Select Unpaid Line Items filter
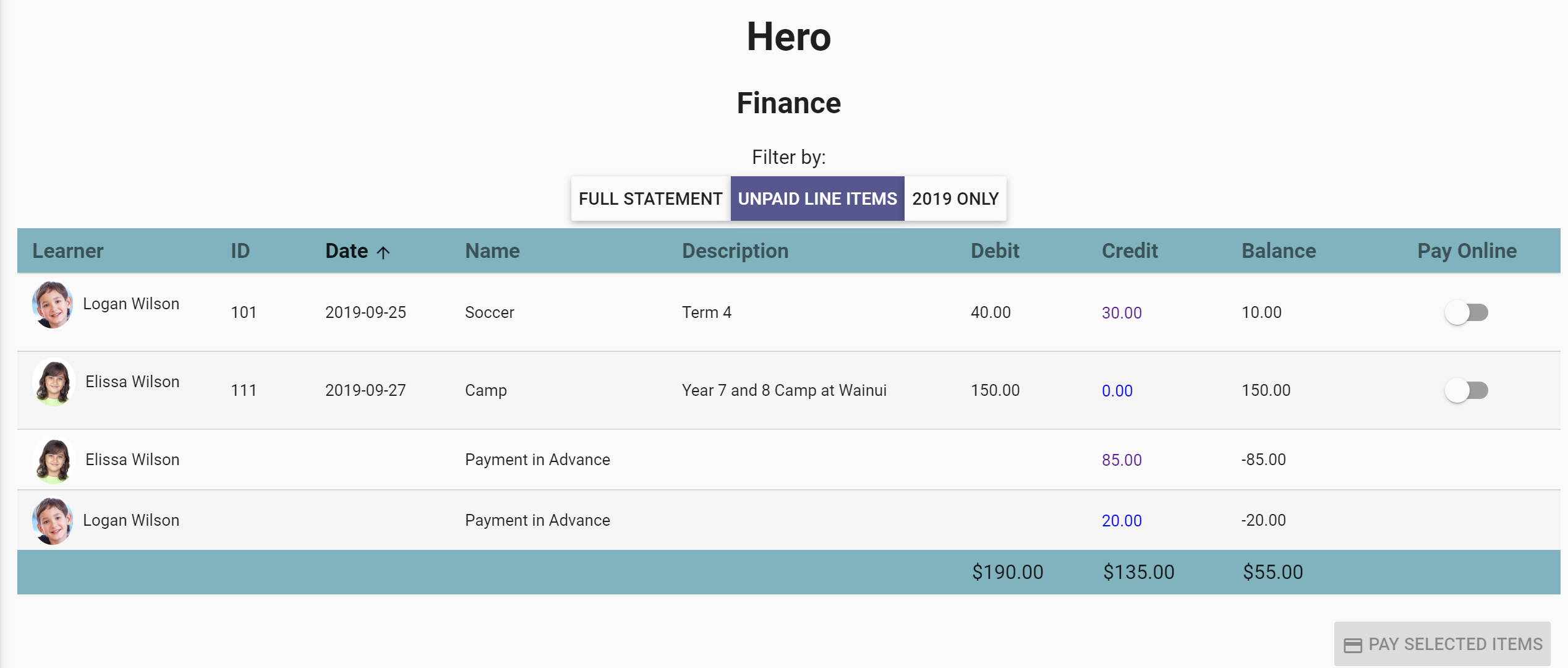 coord(817,199)
